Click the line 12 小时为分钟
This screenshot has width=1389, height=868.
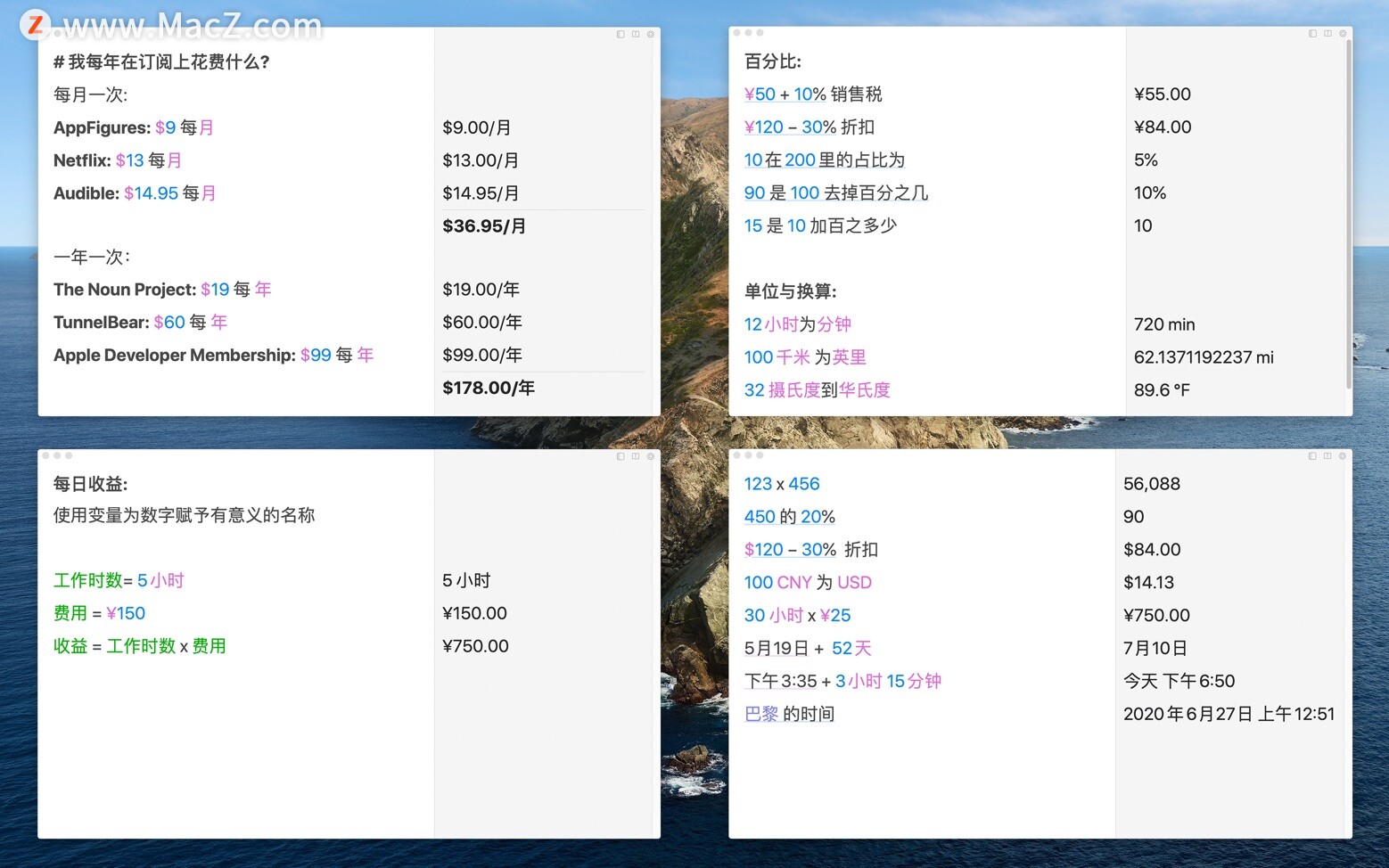coord(798,324)
